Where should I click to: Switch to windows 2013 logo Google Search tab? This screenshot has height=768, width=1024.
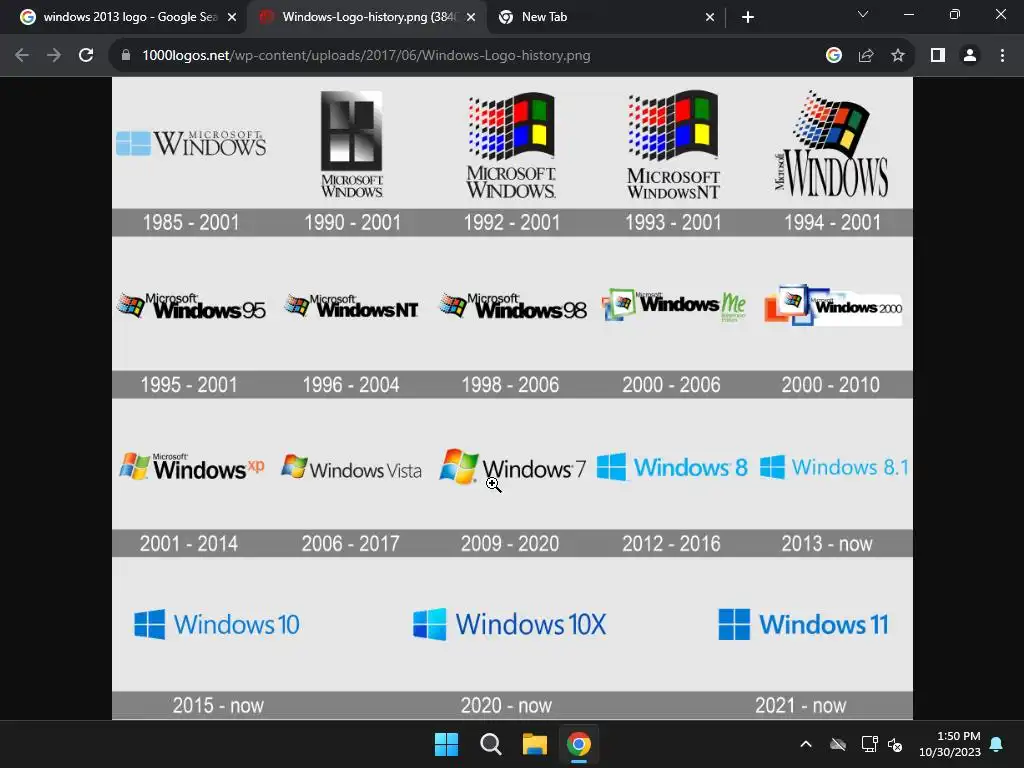click(128, 17)
